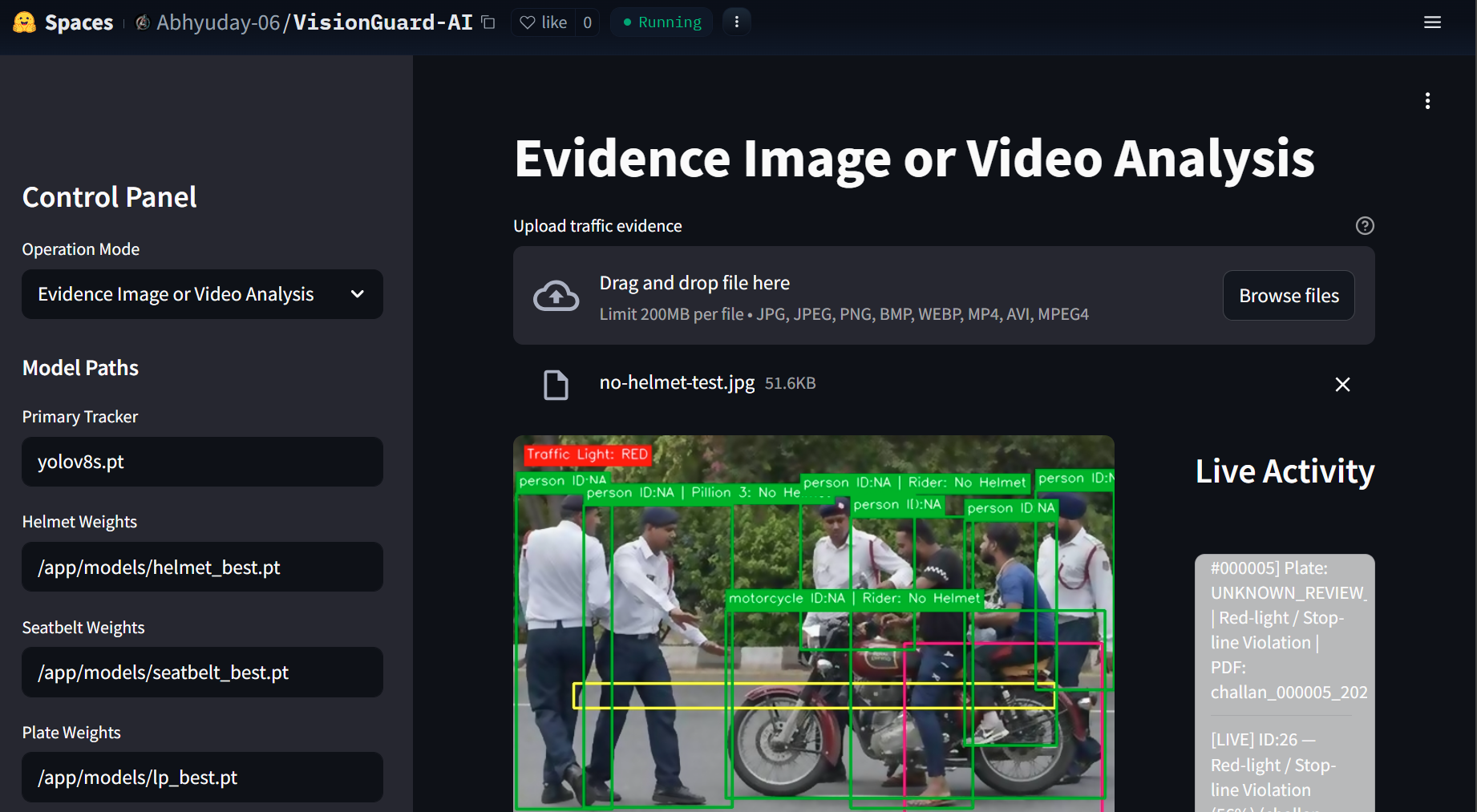The image size is (1477, 812).
Task: Click the heart like icon
Action: (527, 22)
